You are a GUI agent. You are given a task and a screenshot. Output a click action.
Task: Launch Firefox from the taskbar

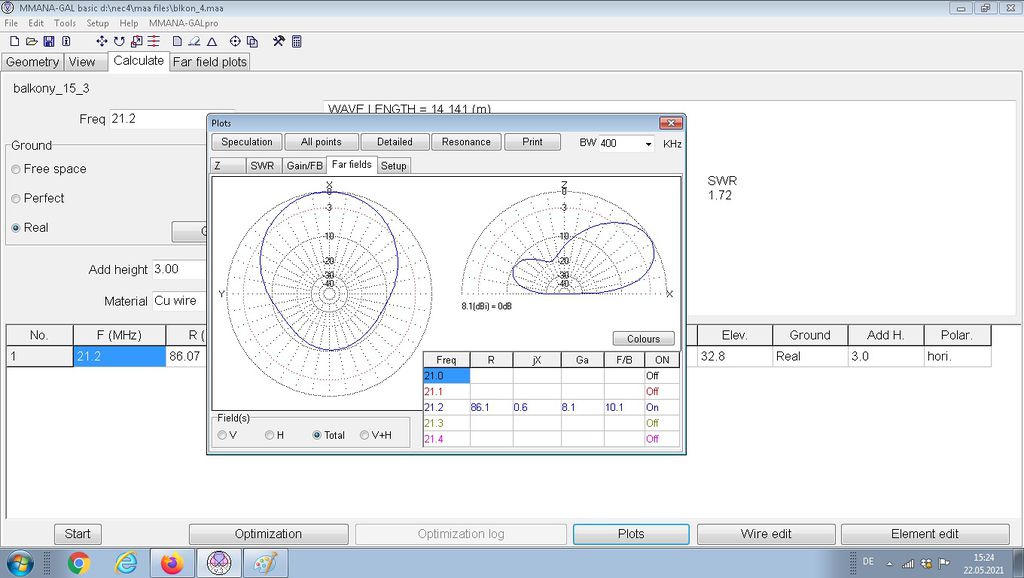click(172, 563)
